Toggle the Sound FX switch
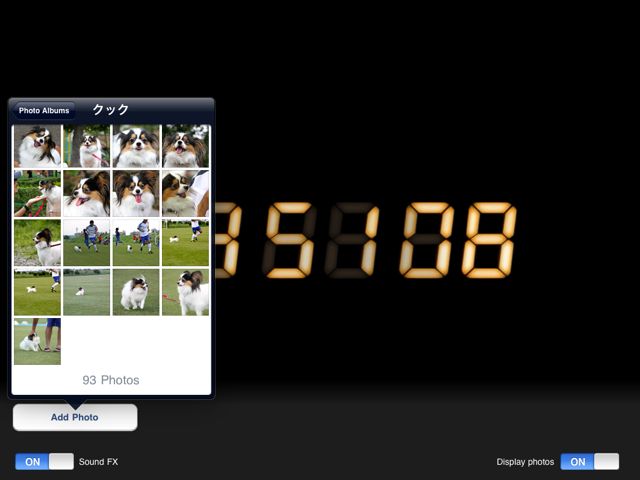Image resolution: width=640 pixels, height=480 pixels. (44, 462)
